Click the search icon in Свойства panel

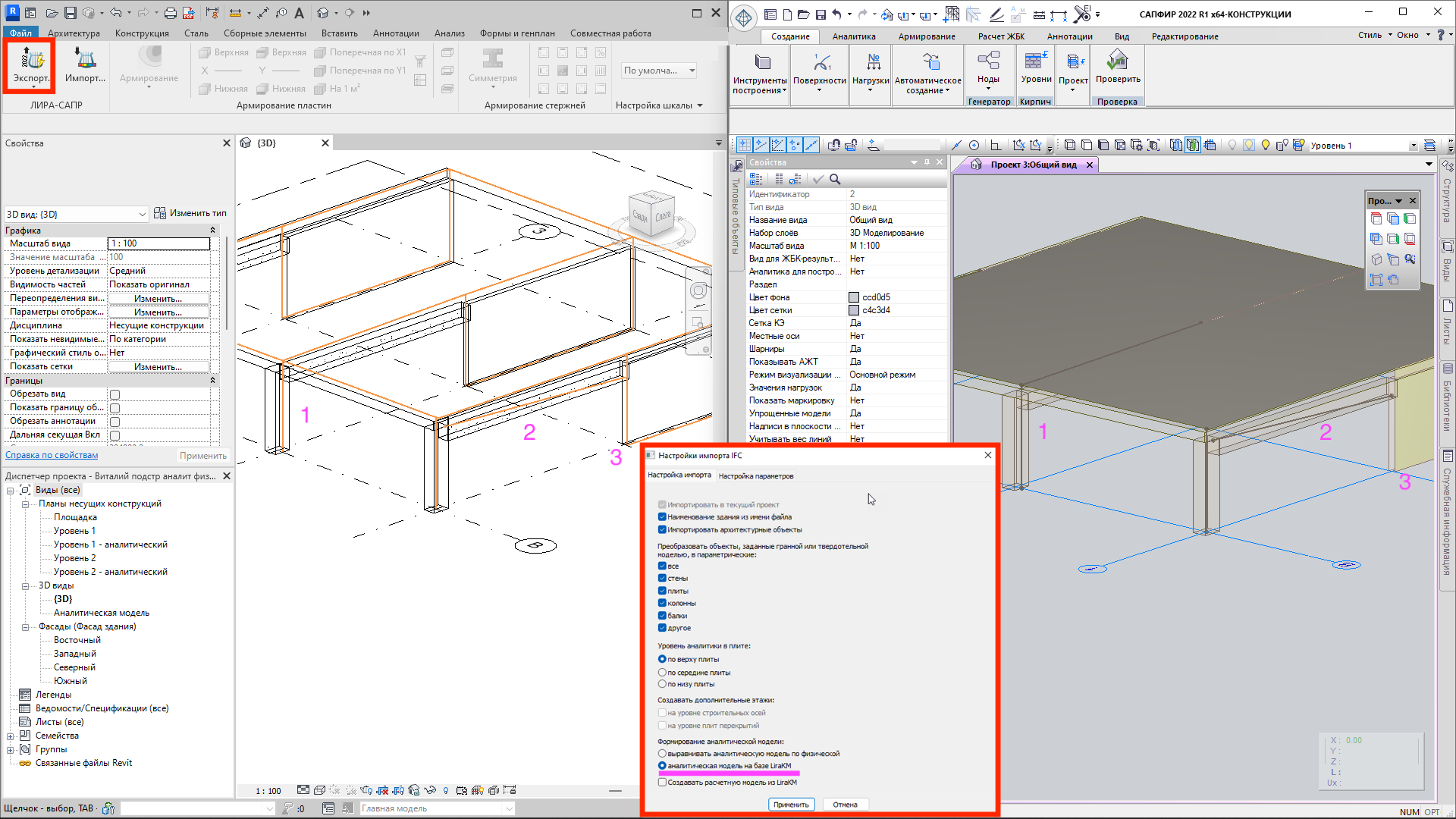coord(835,180)
